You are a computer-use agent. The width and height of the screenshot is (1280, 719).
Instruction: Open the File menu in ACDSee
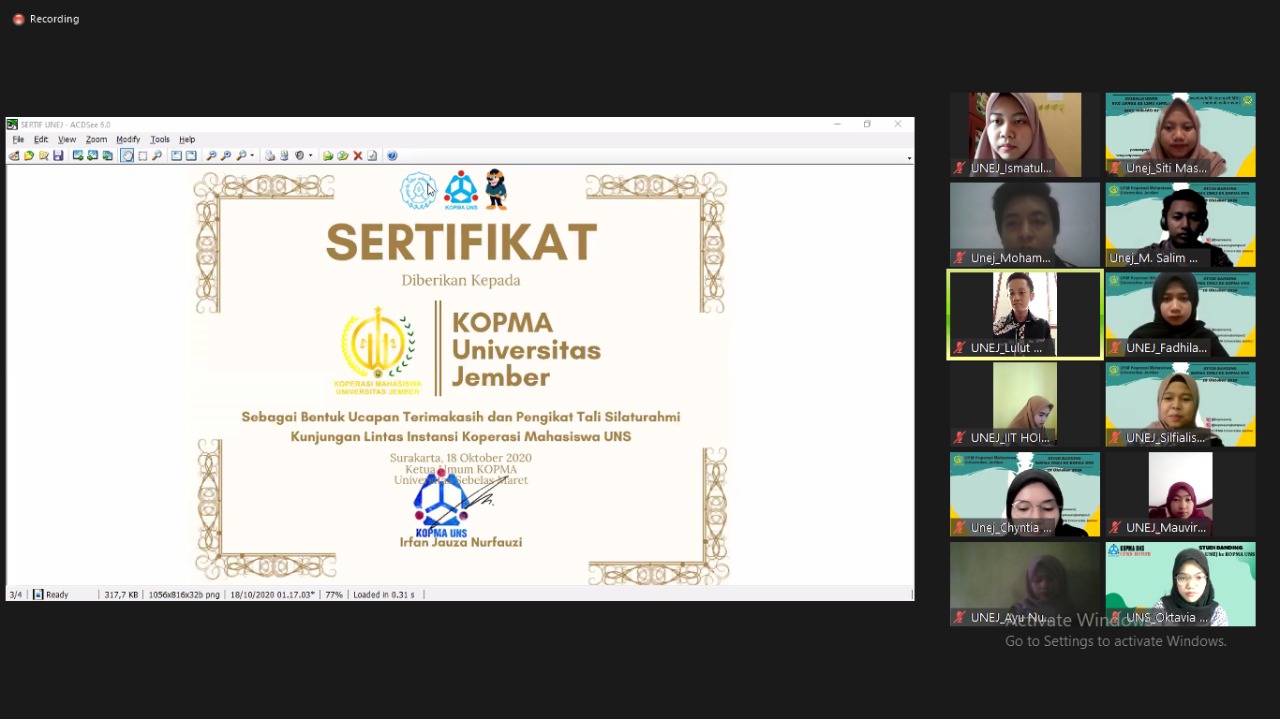[18, 140]
